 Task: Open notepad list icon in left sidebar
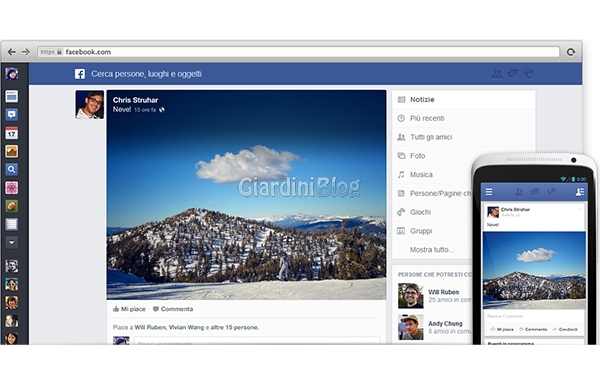click(x=11, y=224)
